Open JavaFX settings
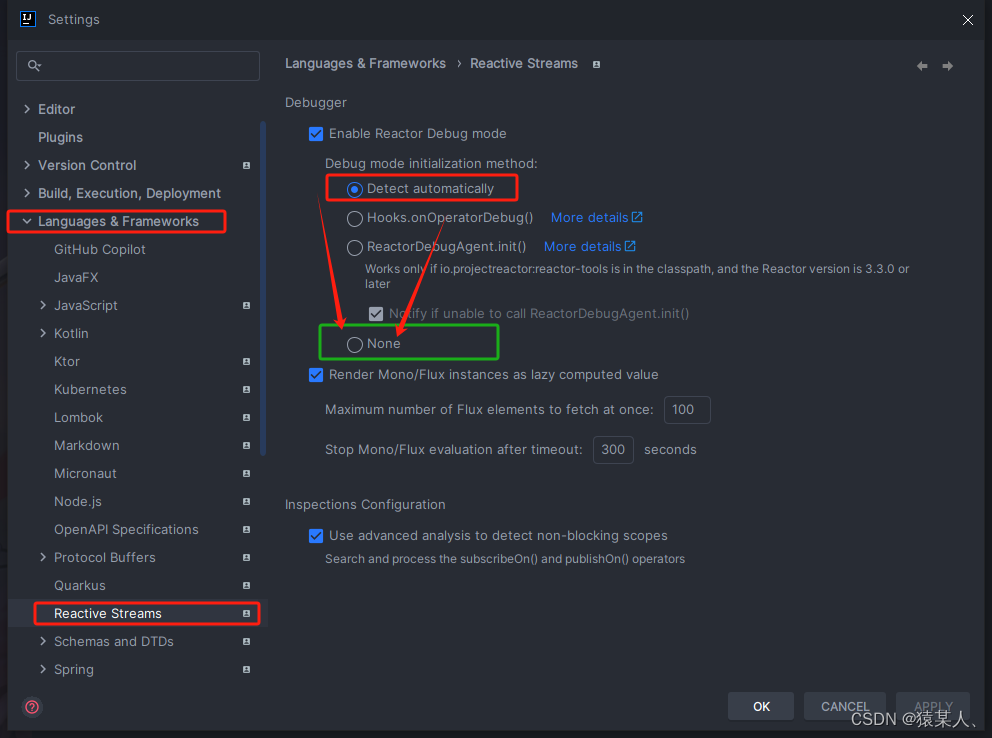Screen dimensions: 992x738 click(76, 278)
